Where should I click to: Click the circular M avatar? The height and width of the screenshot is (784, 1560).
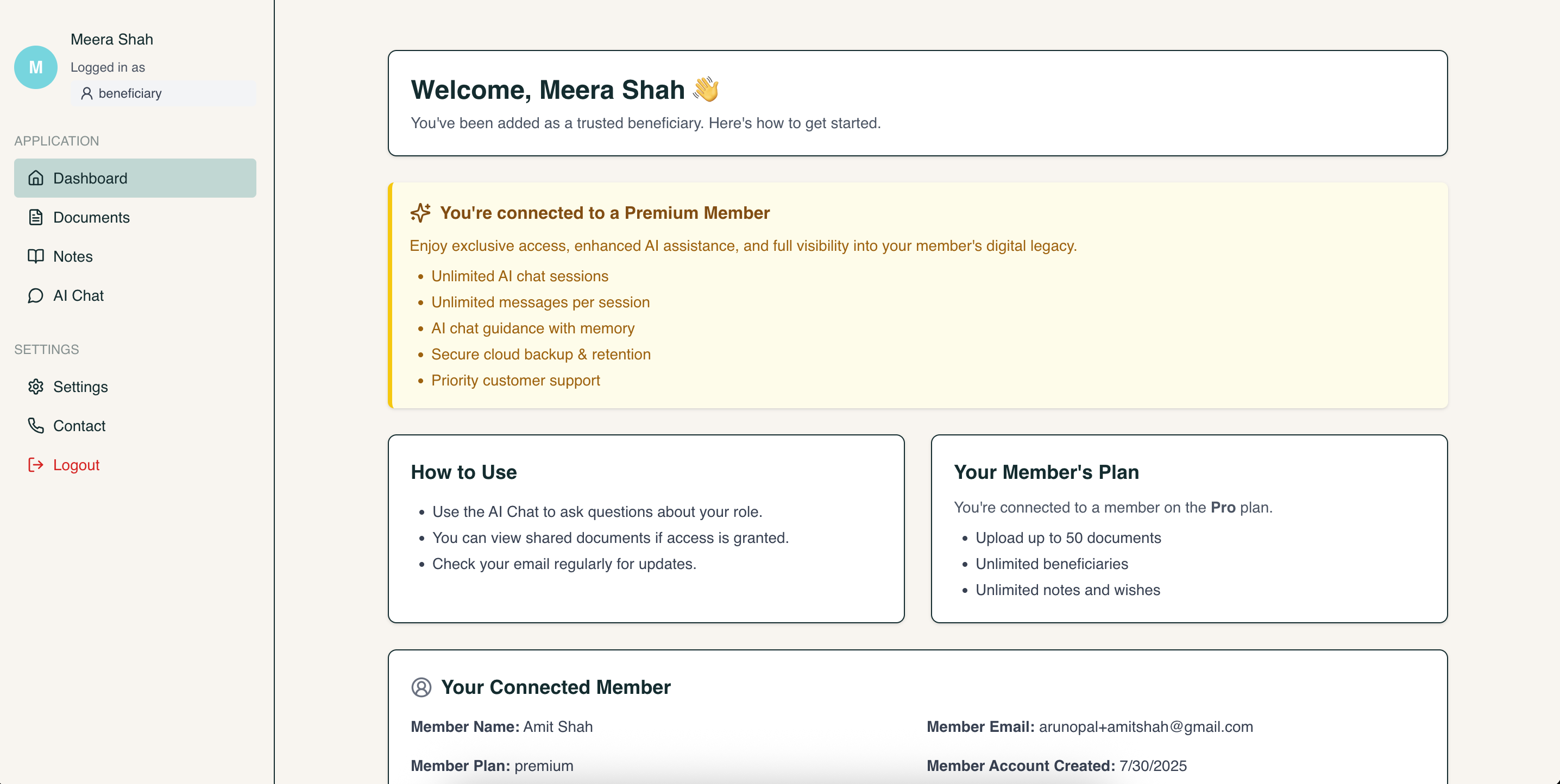coord(36,67)
